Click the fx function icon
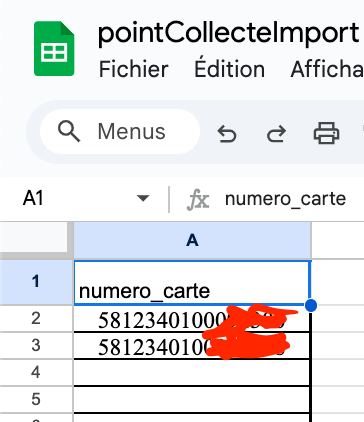 coord(198,200)
